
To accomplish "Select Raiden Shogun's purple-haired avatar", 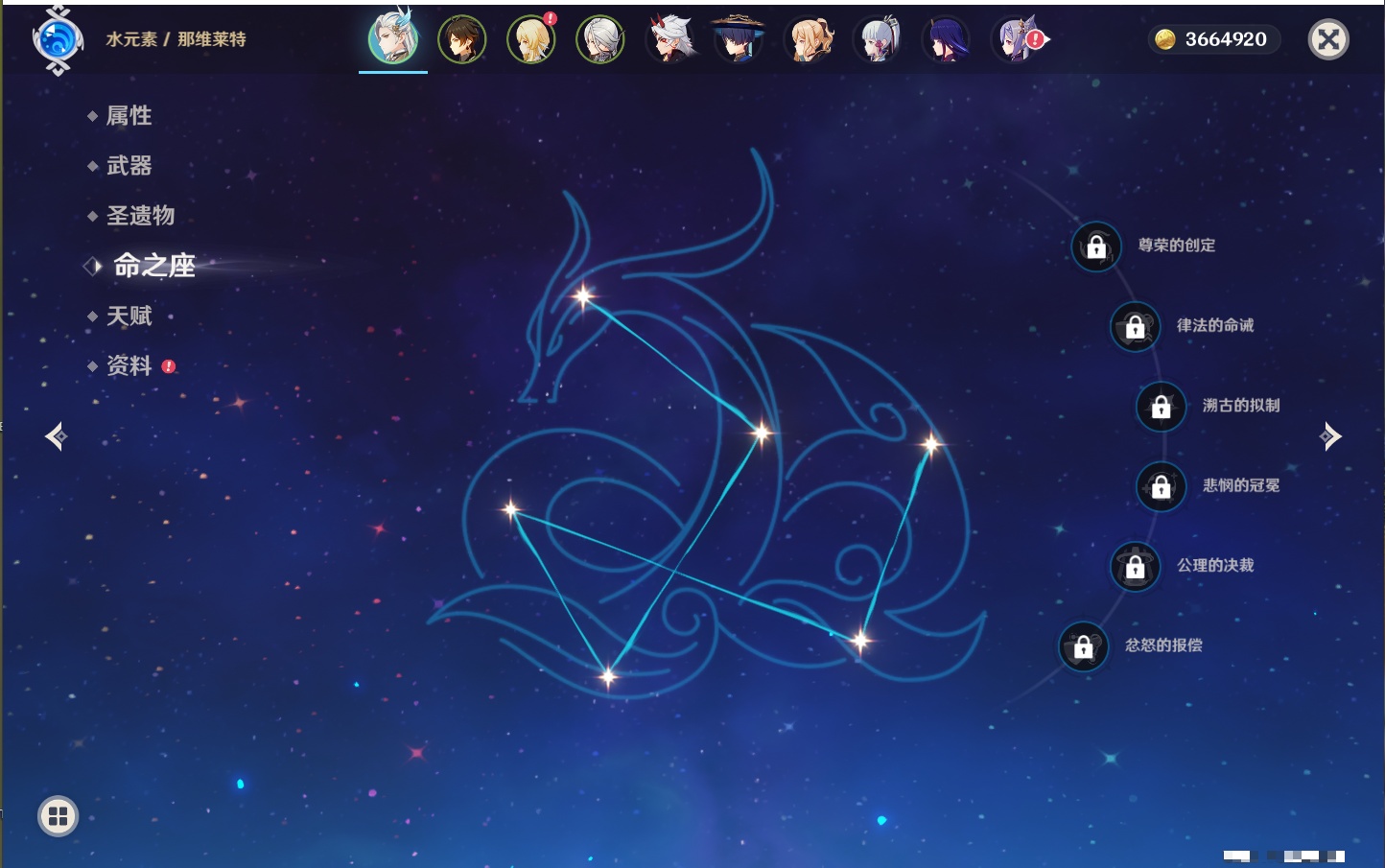I will 946,39.
